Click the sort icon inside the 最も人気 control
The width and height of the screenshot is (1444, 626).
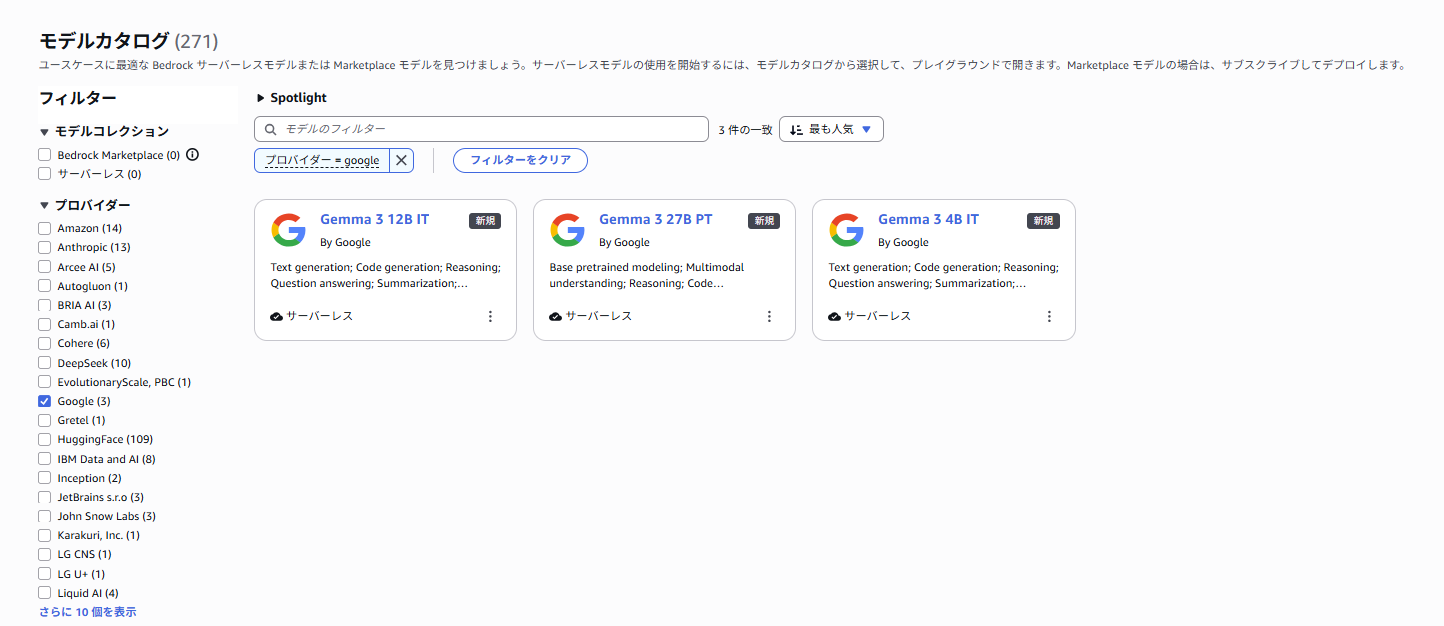click(795, 128)
